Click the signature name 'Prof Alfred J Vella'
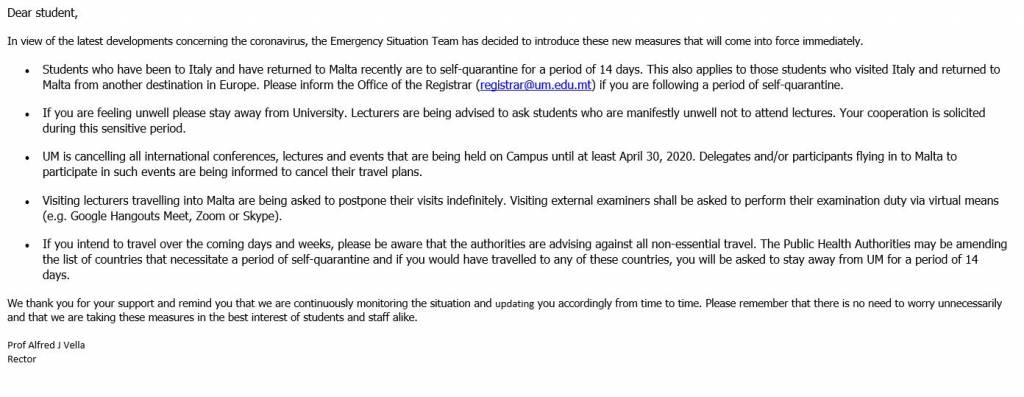This screenshot has height=397, width=1024. [46, 345]
